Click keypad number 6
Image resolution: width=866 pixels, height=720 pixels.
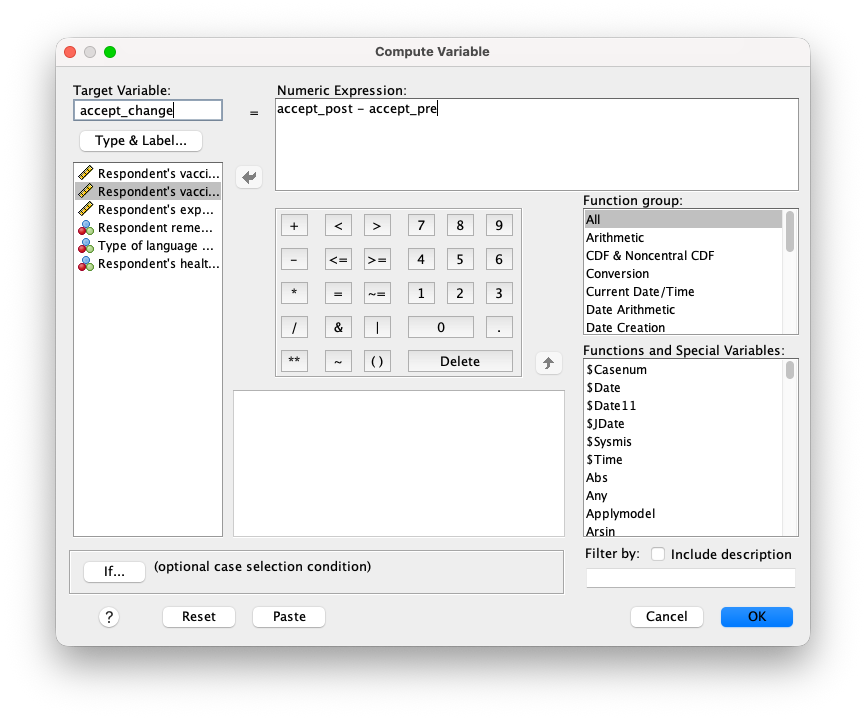point(499,260)
